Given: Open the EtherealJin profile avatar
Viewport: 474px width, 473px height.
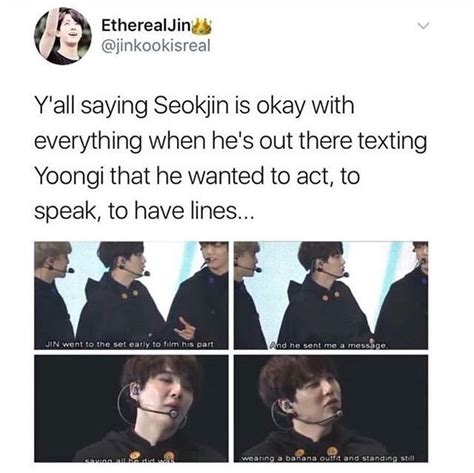Looking at the screenshot, I should (63, 36).
